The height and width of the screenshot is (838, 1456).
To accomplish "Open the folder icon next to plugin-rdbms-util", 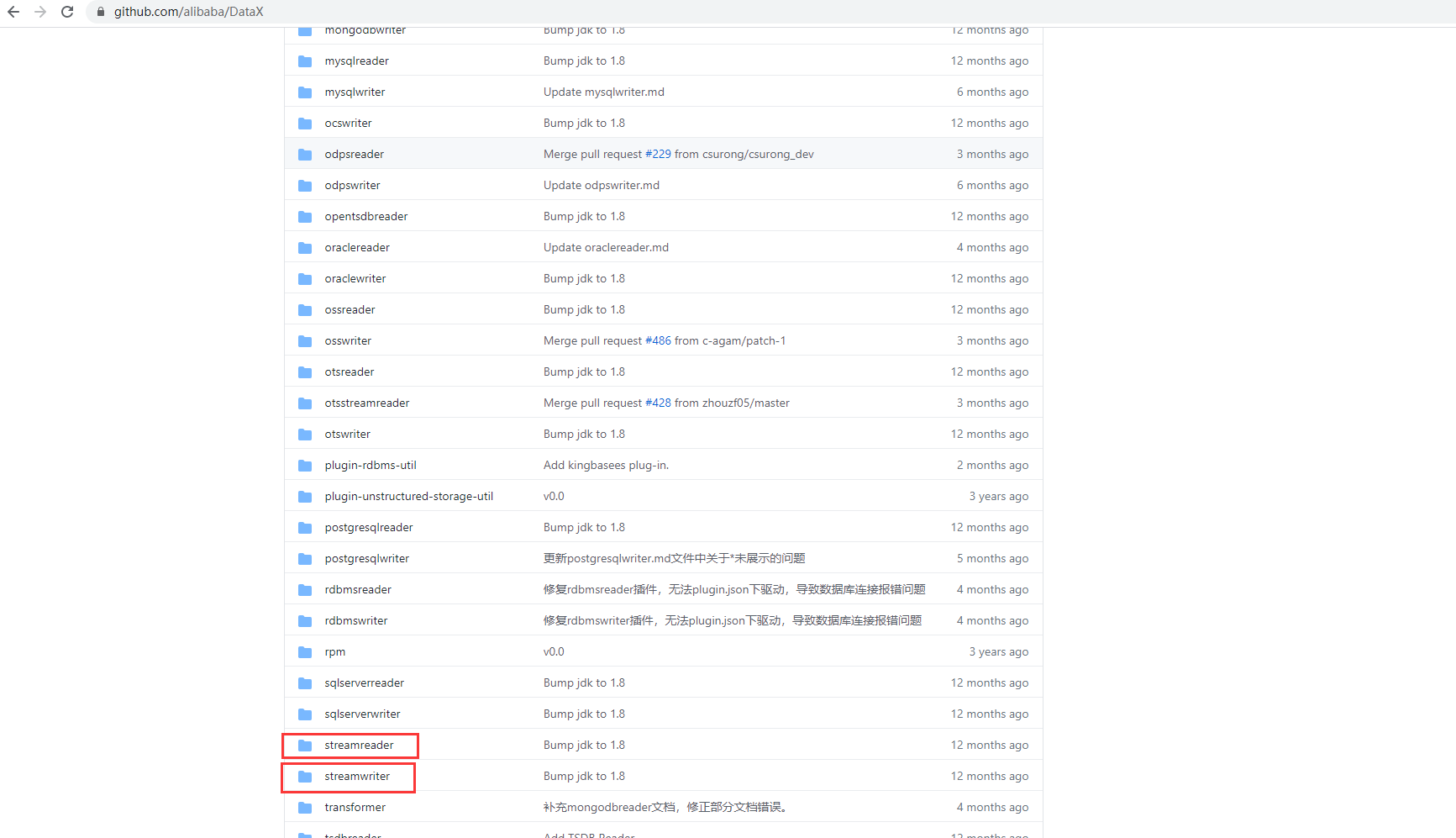I will tap(305, 466).
